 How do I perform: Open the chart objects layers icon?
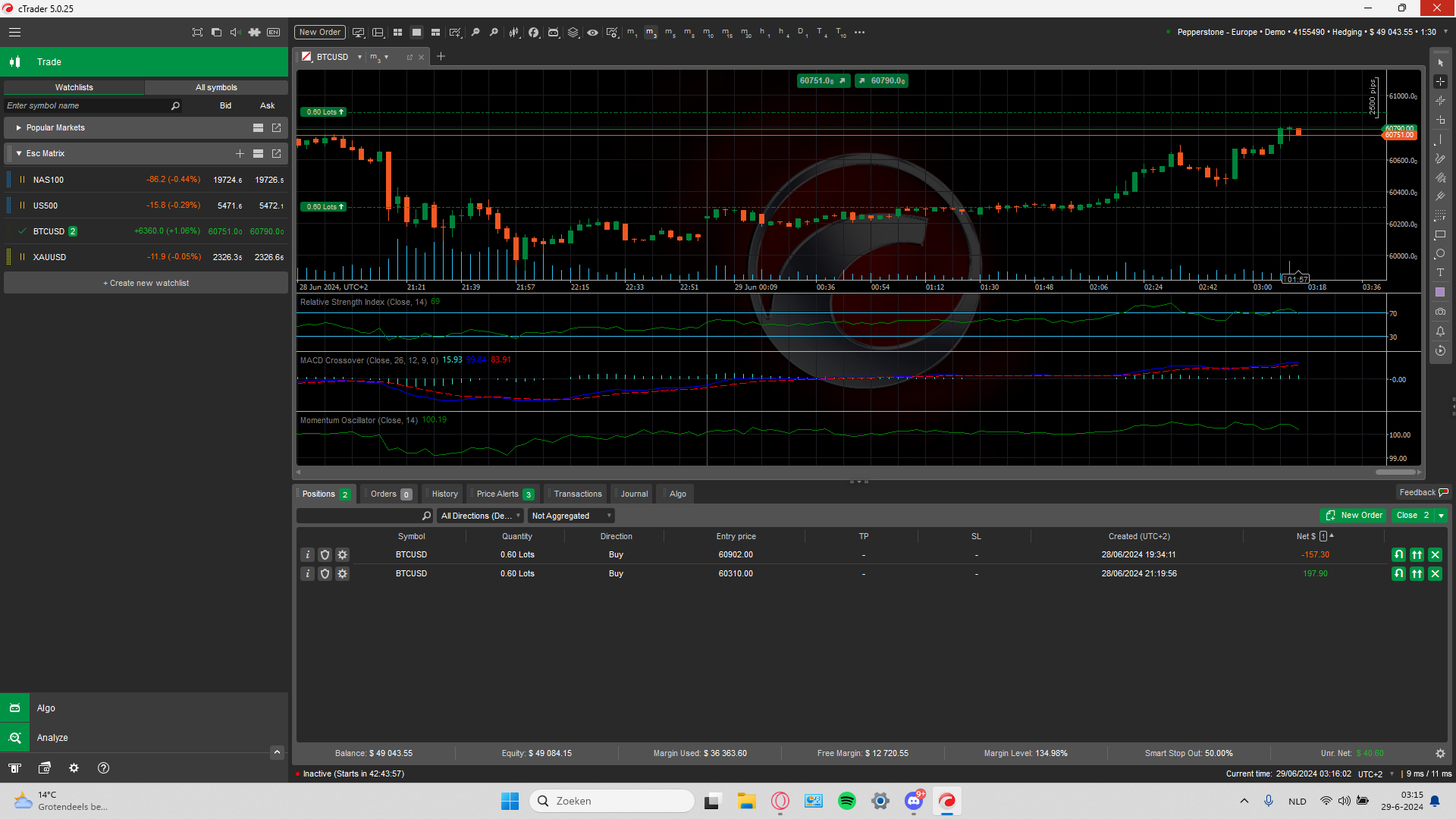pos(573,33)
